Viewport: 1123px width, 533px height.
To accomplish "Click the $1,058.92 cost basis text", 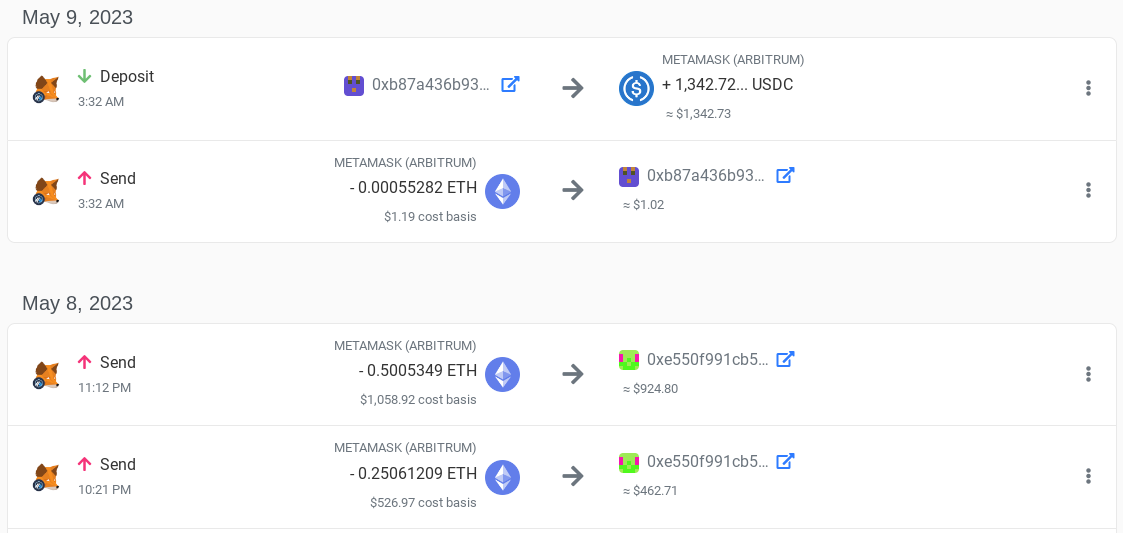I will tap(418, 400).
